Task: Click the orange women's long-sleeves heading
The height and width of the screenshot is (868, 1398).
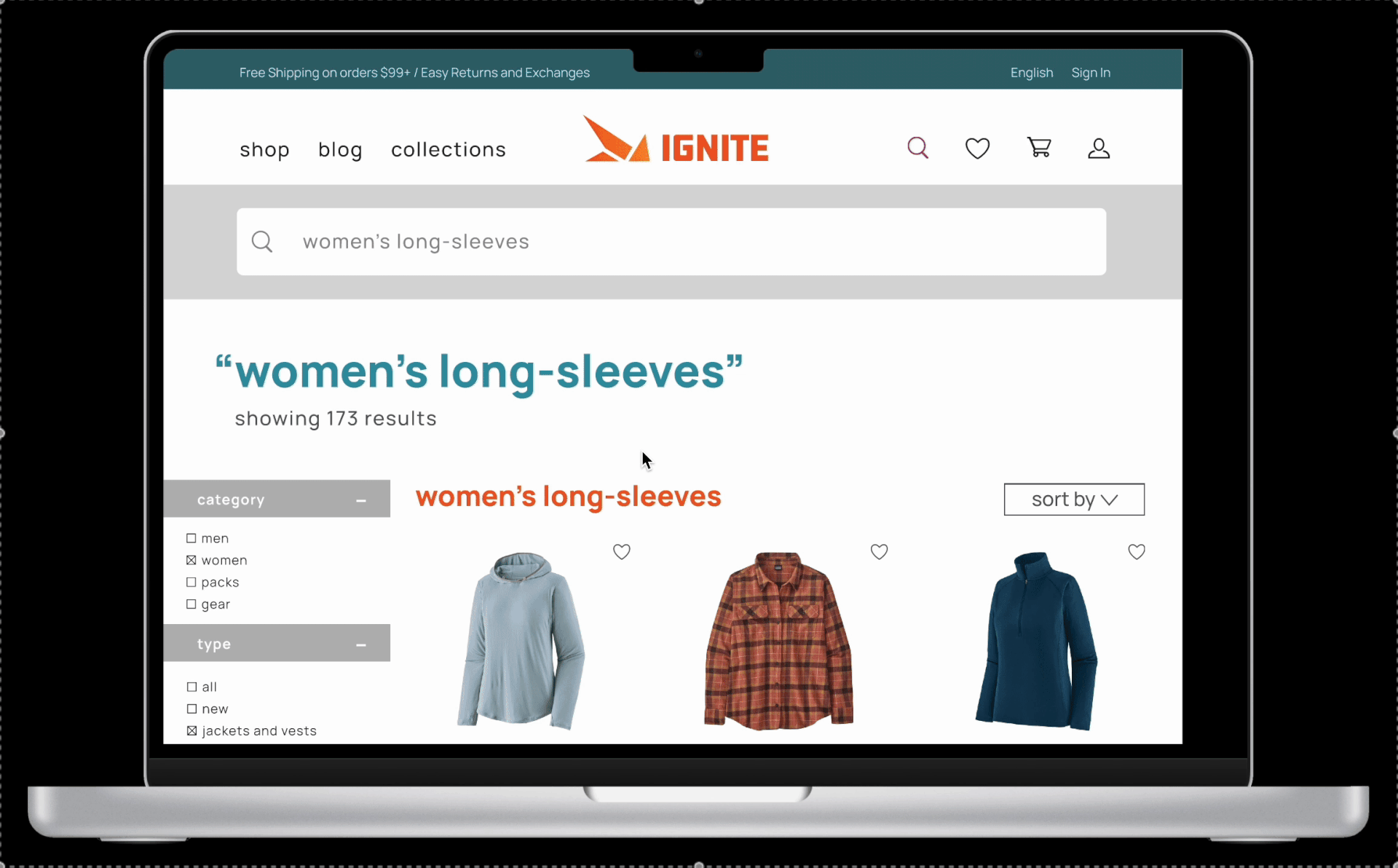Action: (568, 497)
